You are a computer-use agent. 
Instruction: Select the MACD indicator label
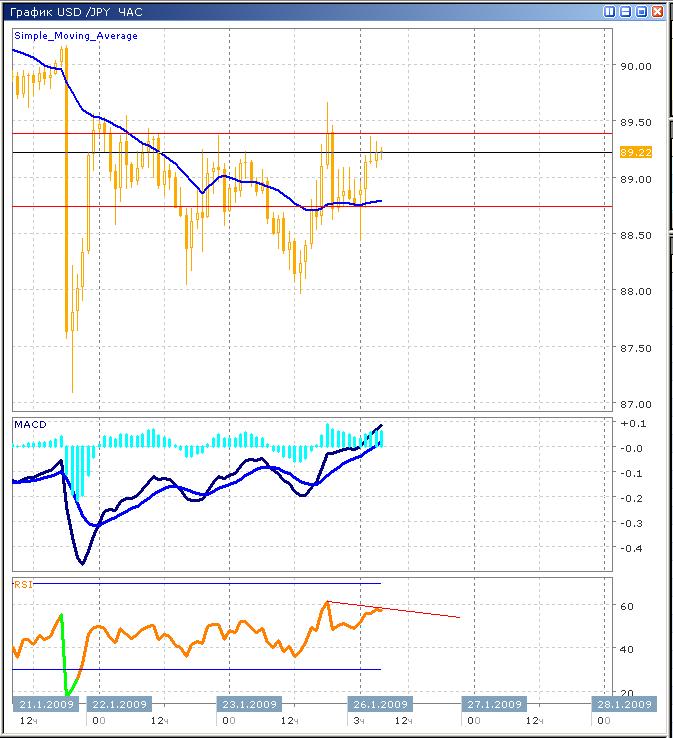[x=30, y=425]
